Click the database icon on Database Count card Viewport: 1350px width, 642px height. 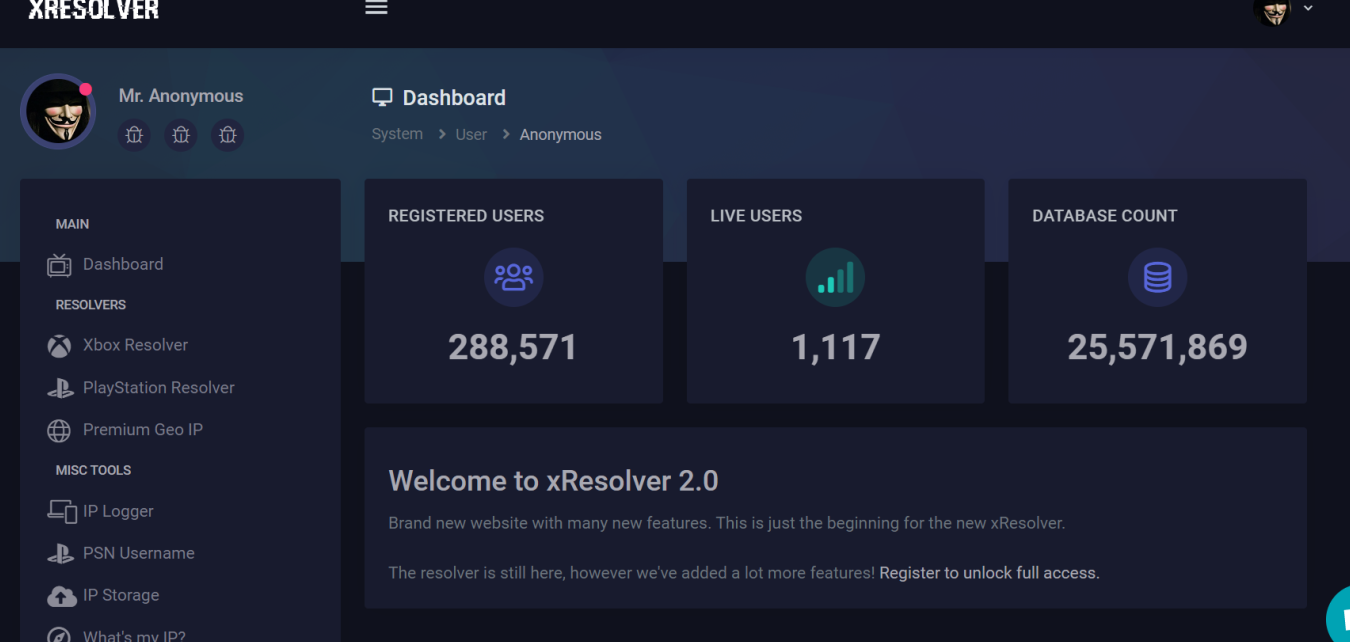coord(1157,277)
